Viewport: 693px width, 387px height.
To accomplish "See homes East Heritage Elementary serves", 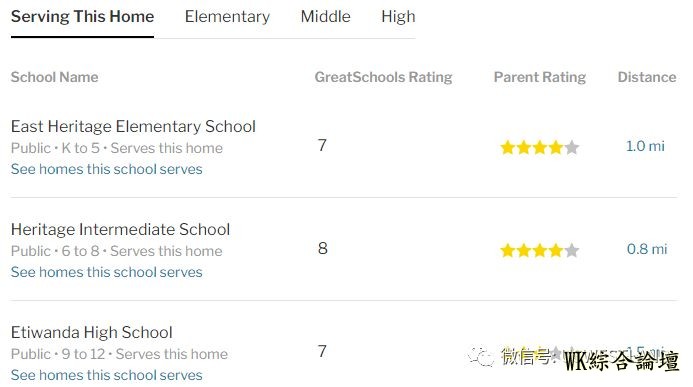I will click(x=107, y=169).
